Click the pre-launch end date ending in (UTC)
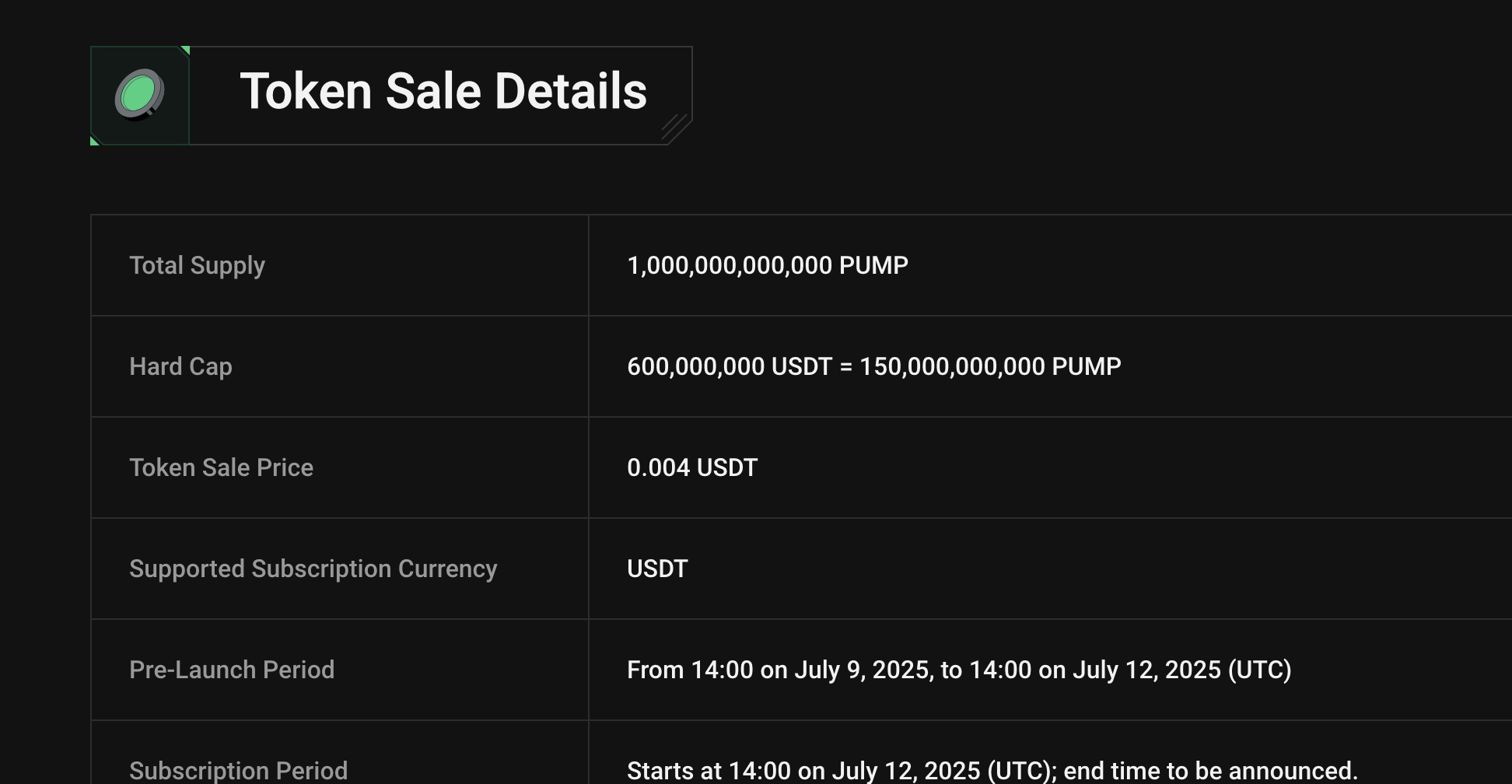1512x784 pixels. (1181, 670)
